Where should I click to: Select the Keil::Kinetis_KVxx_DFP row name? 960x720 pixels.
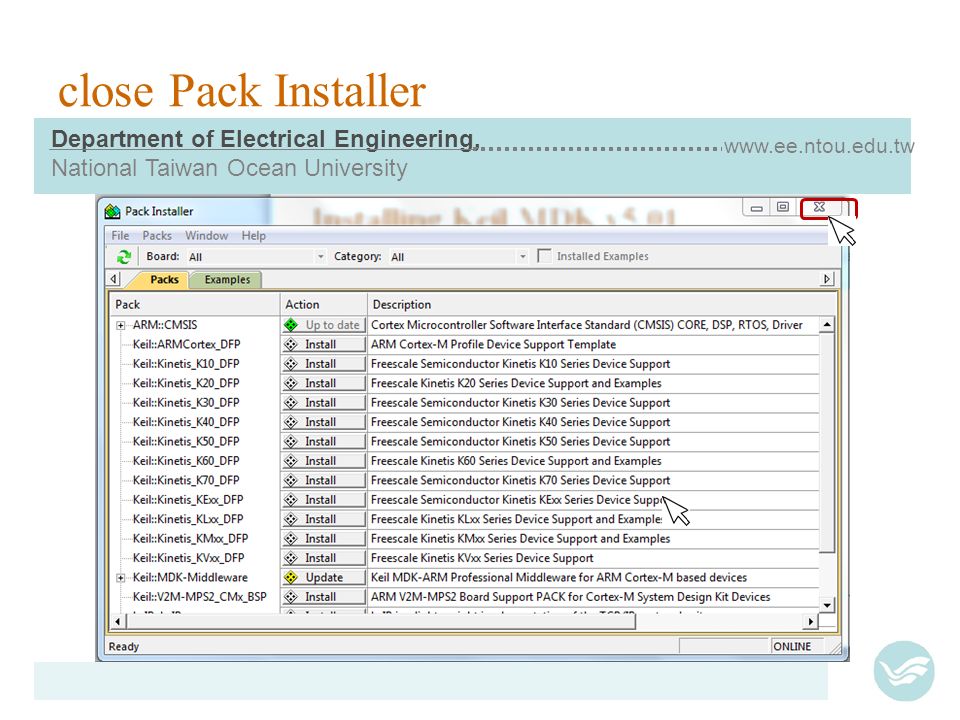[x=189, y=558]
